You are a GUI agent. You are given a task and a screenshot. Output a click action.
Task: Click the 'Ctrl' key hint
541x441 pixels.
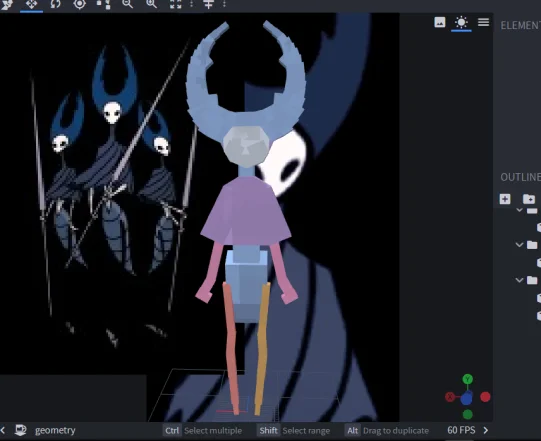click(x=172, y=431)
